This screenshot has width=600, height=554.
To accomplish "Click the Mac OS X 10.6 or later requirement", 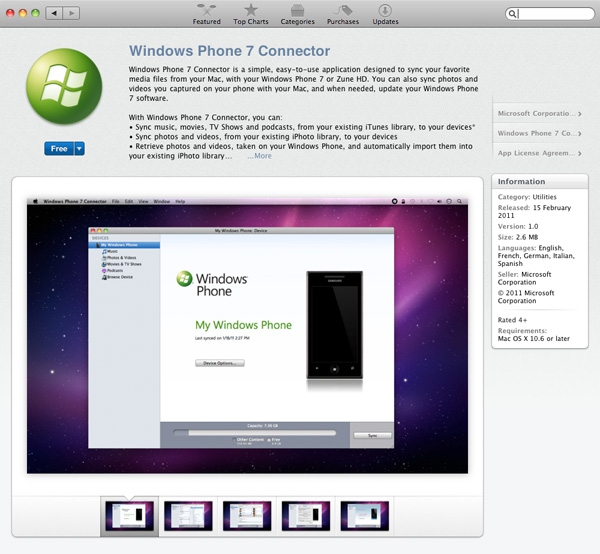I will (x=533, y=338).
